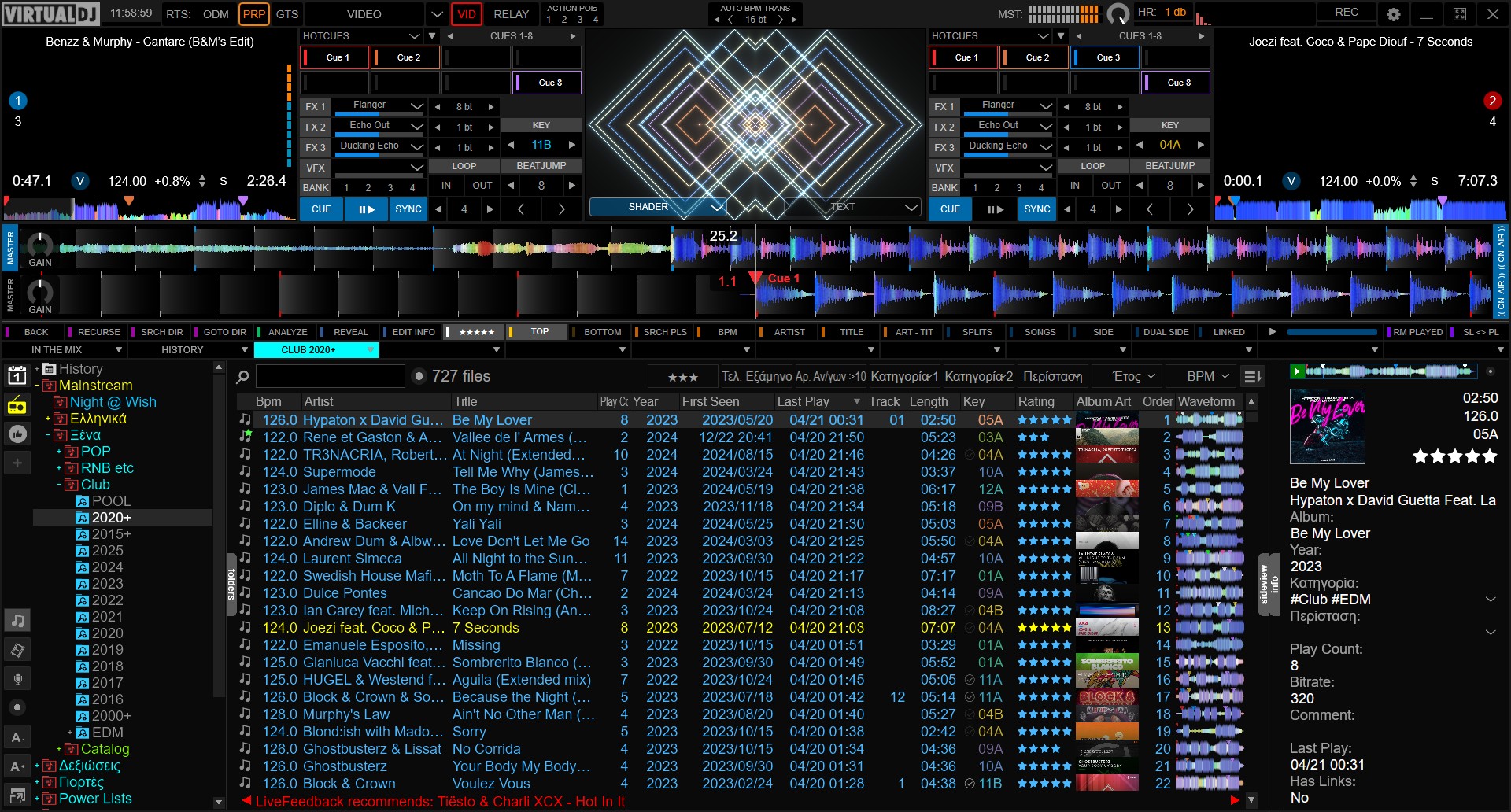Toggle SYNC on the left deck
Image resolution: width=1511 pixels, height=812 pixels.
pos(408,209)
